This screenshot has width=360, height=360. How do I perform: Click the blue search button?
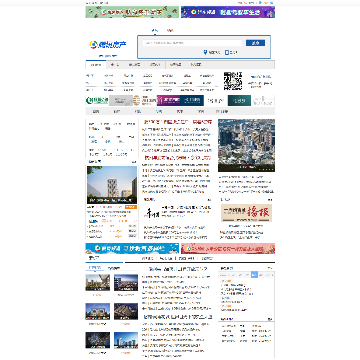255,43
